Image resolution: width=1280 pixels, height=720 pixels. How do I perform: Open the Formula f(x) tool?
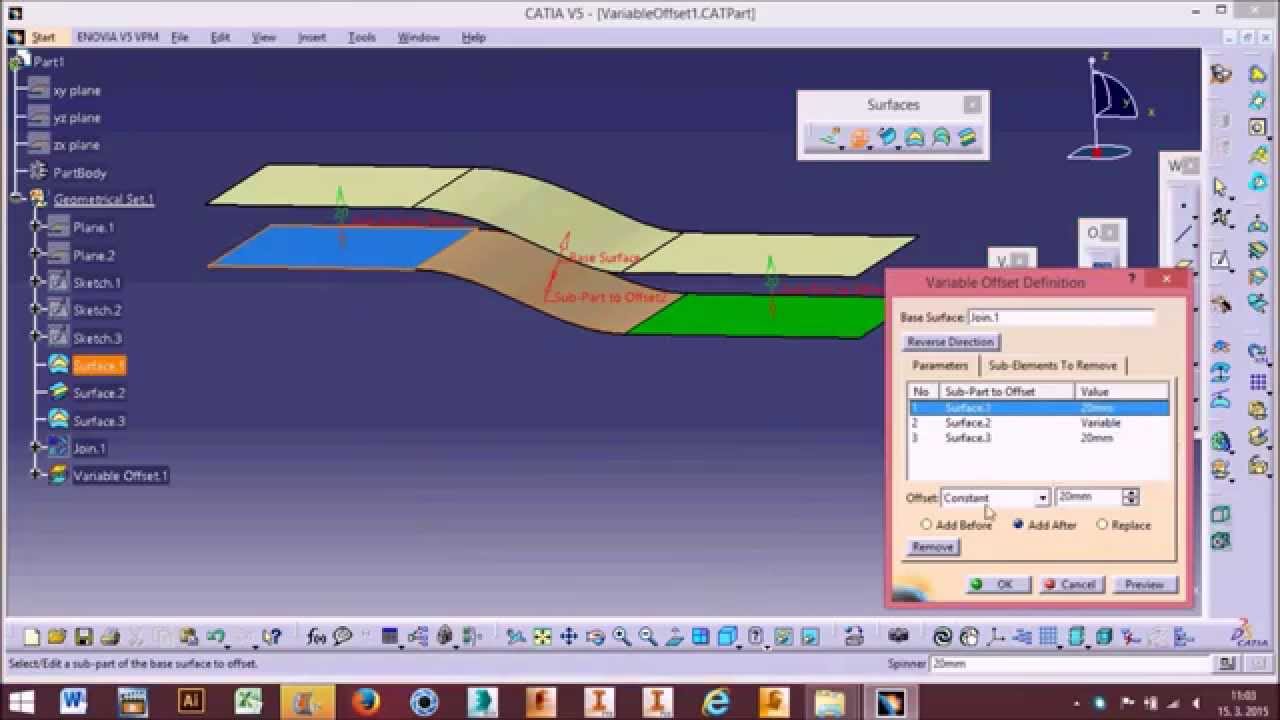point(316,636)
